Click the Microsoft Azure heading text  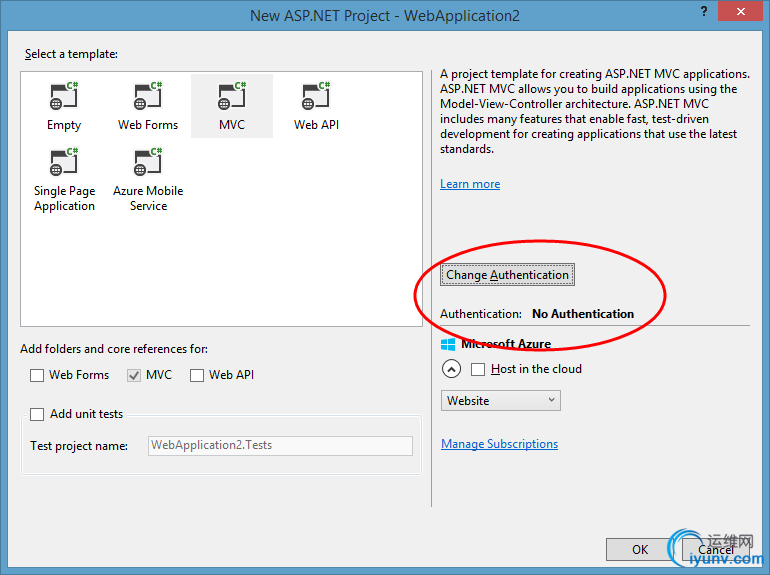[x=506, y=344]
